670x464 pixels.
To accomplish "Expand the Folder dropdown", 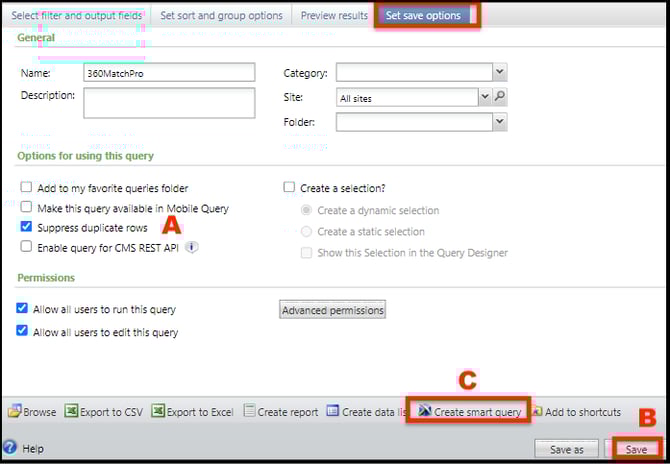I will pos(499,122).
